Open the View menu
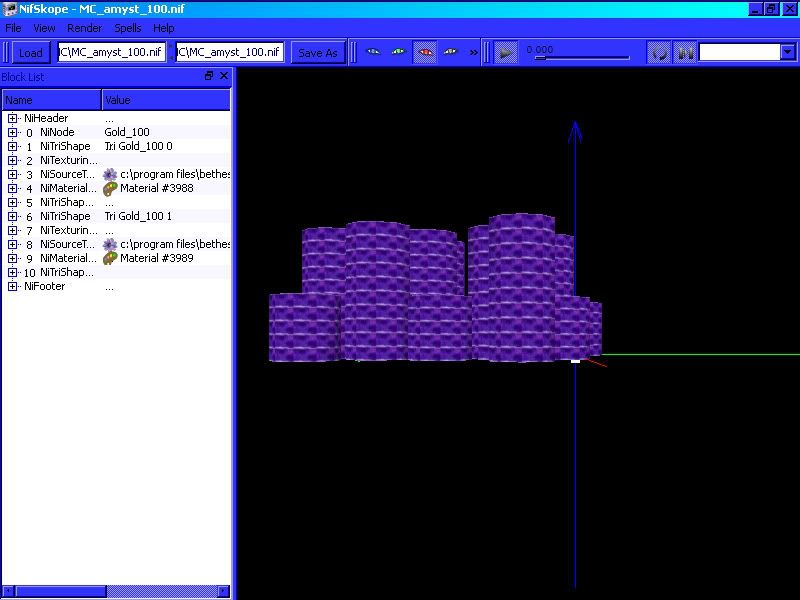The image size is (800, 600). pos(44,28)
